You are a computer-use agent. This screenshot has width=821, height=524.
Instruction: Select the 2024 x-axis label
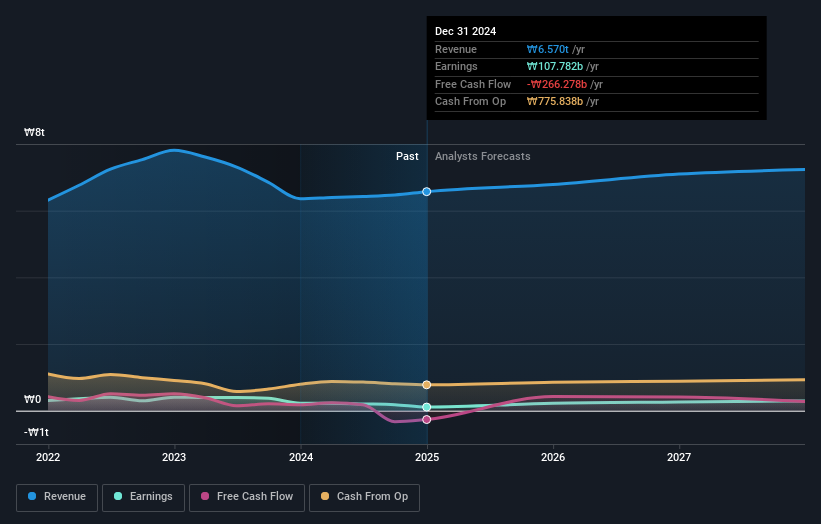[301, 457]
